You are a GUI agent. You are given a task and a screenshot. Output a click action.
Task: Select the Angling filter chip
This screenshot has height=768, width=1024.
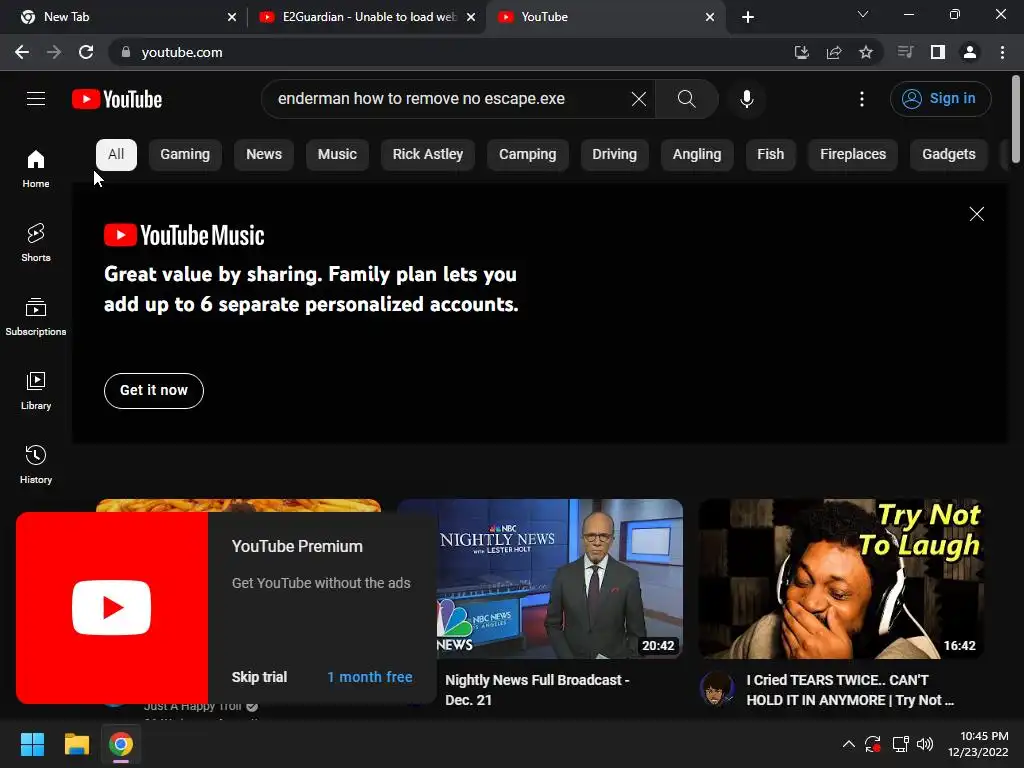(697, 154)
